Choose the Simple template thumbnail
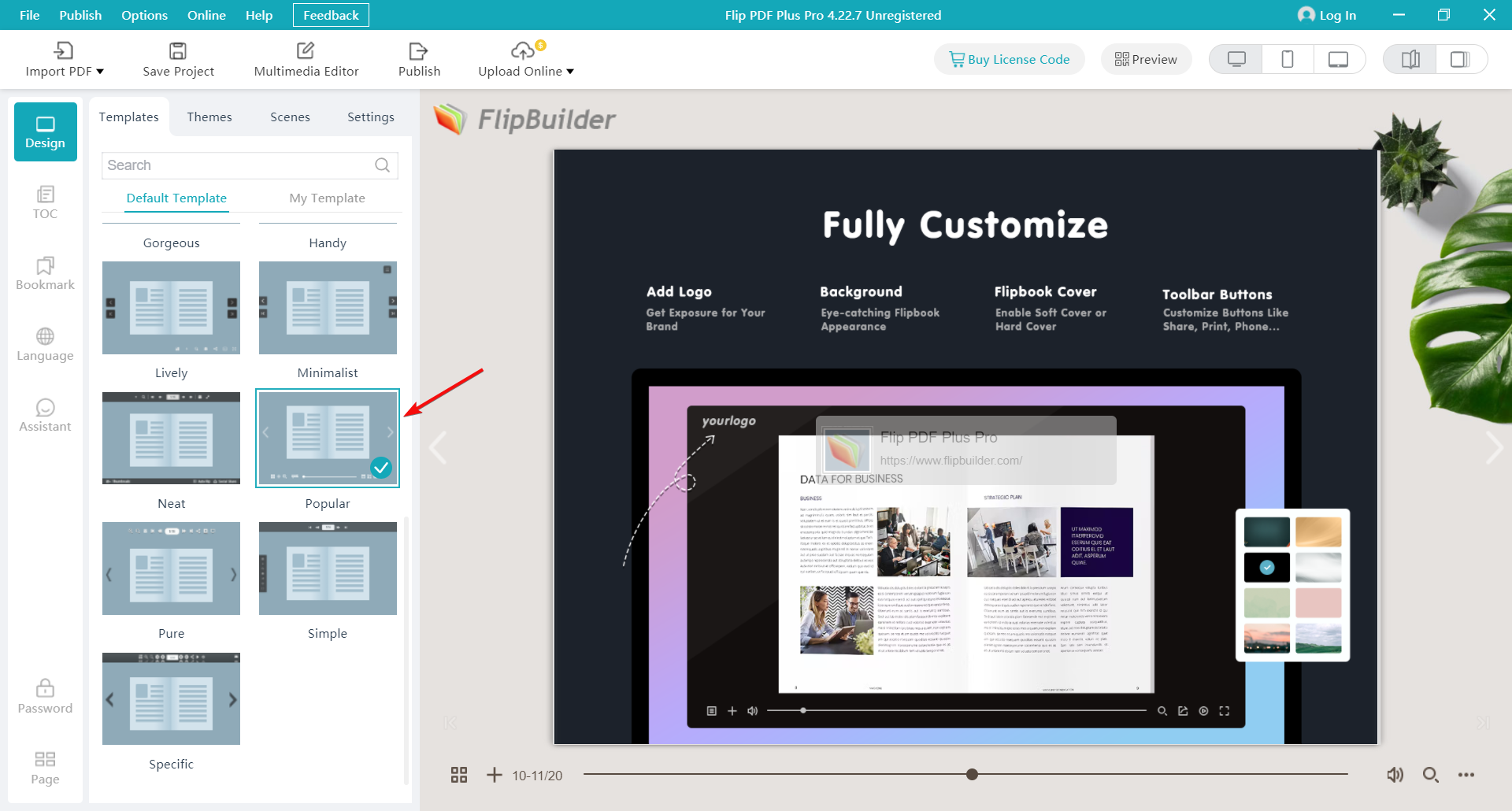Viewport: 1512px width, 811px height. coord(328,568)
